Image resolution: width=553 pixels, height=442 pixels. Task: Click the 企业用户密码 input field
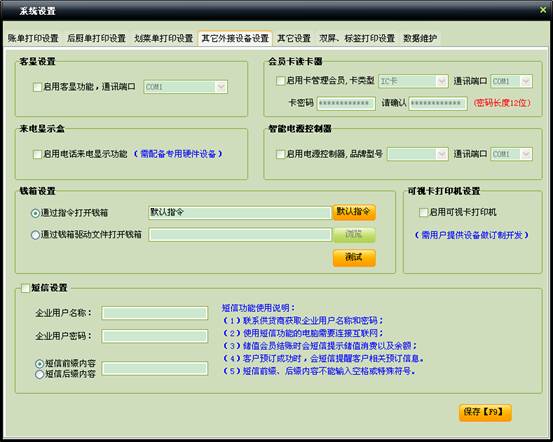155,336
